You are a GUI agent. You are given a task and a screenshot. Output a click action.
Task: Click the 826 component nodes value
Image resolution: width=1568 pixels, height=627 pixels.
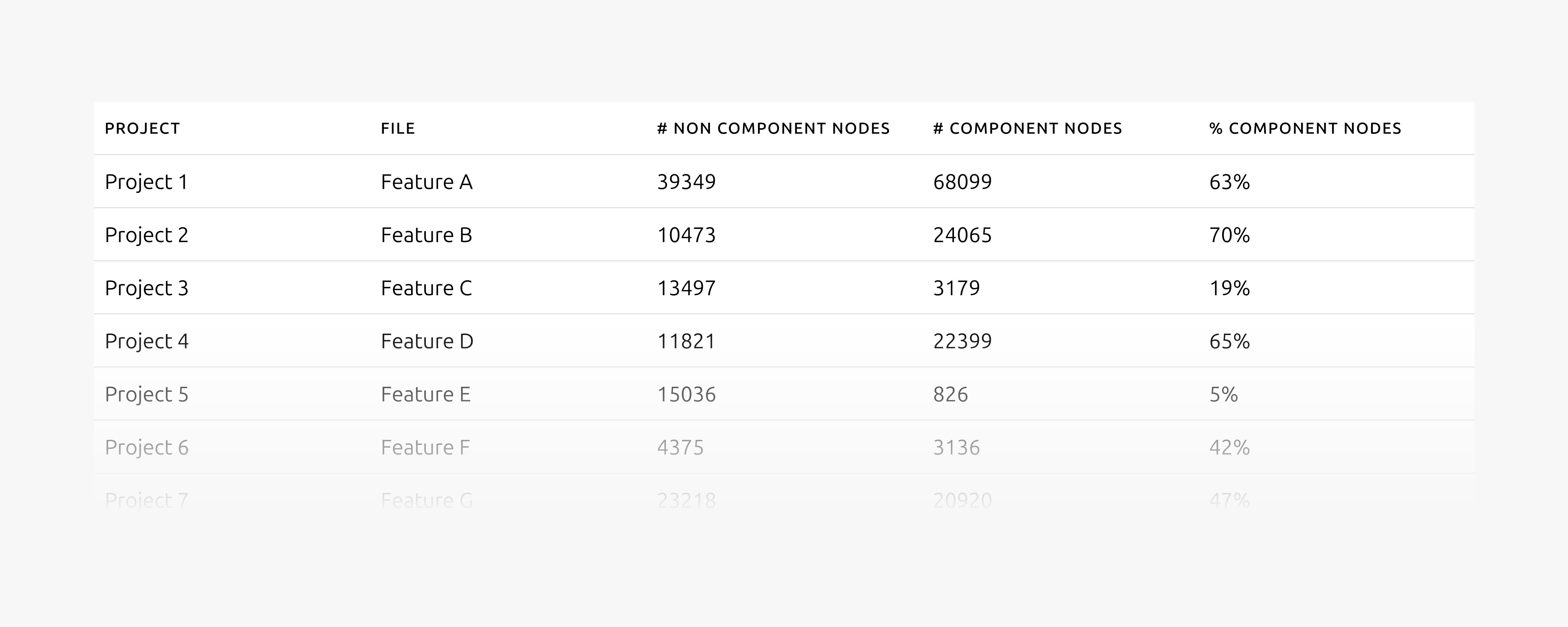951,394
